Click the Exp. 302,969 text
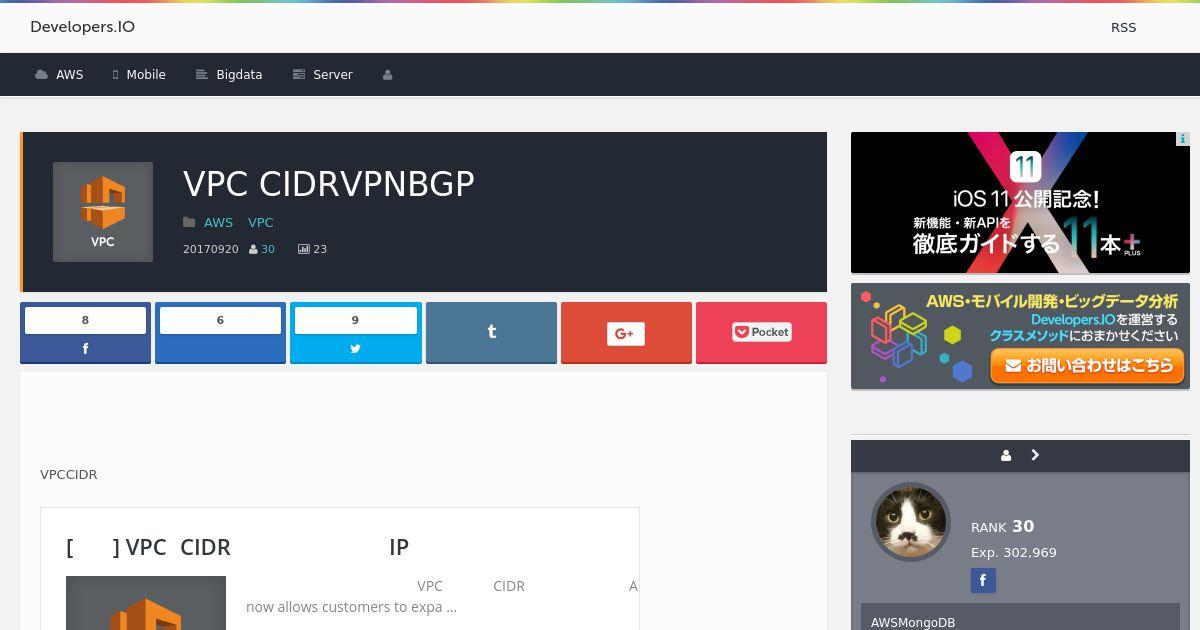 pos(1014,553)
